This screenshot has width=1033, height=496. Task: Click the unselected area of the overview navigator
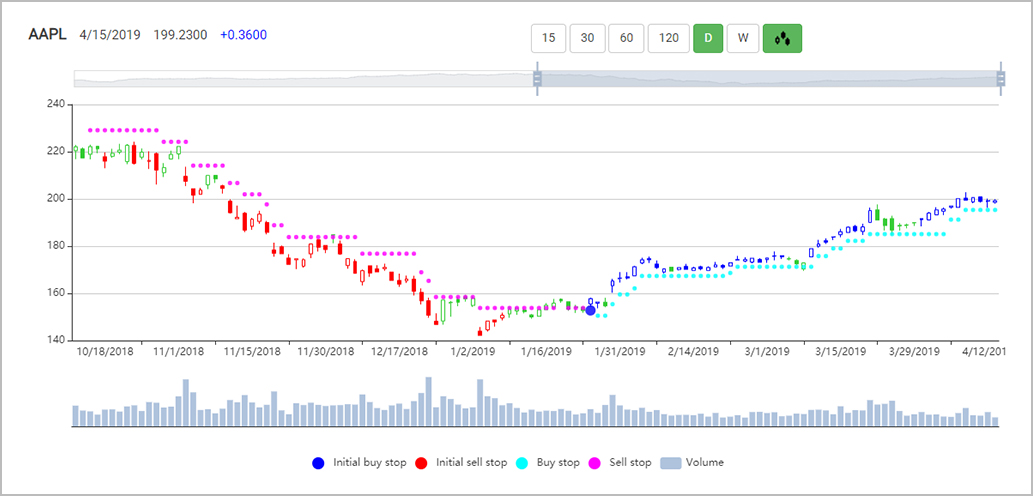300,80
